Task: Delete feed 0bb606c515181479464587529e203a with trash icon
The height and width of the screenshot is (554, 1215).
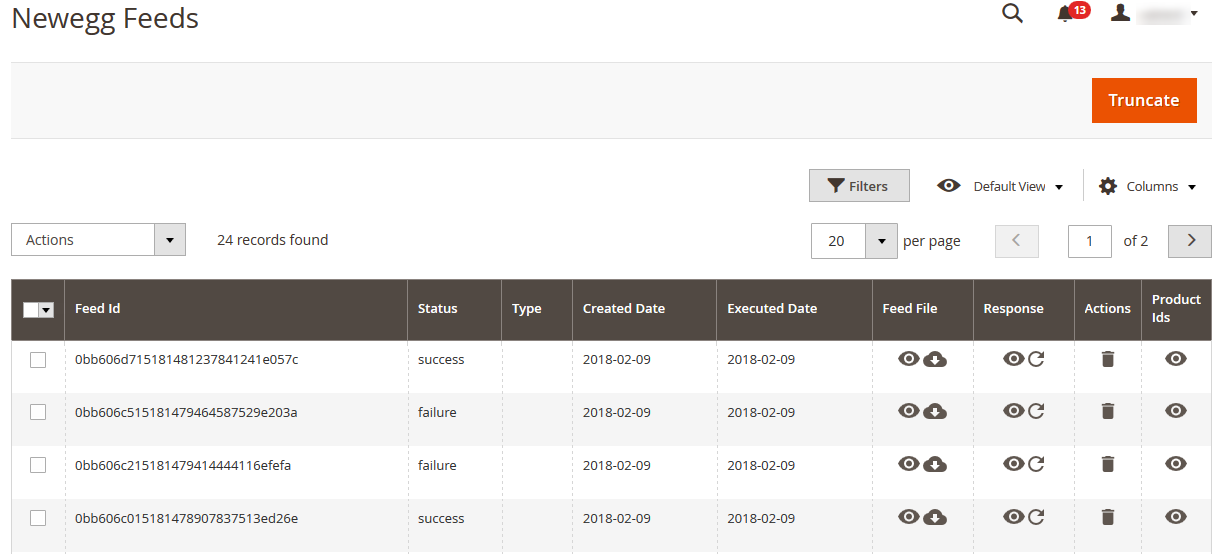Action: pyautogui.click(x=1108, y=410)
